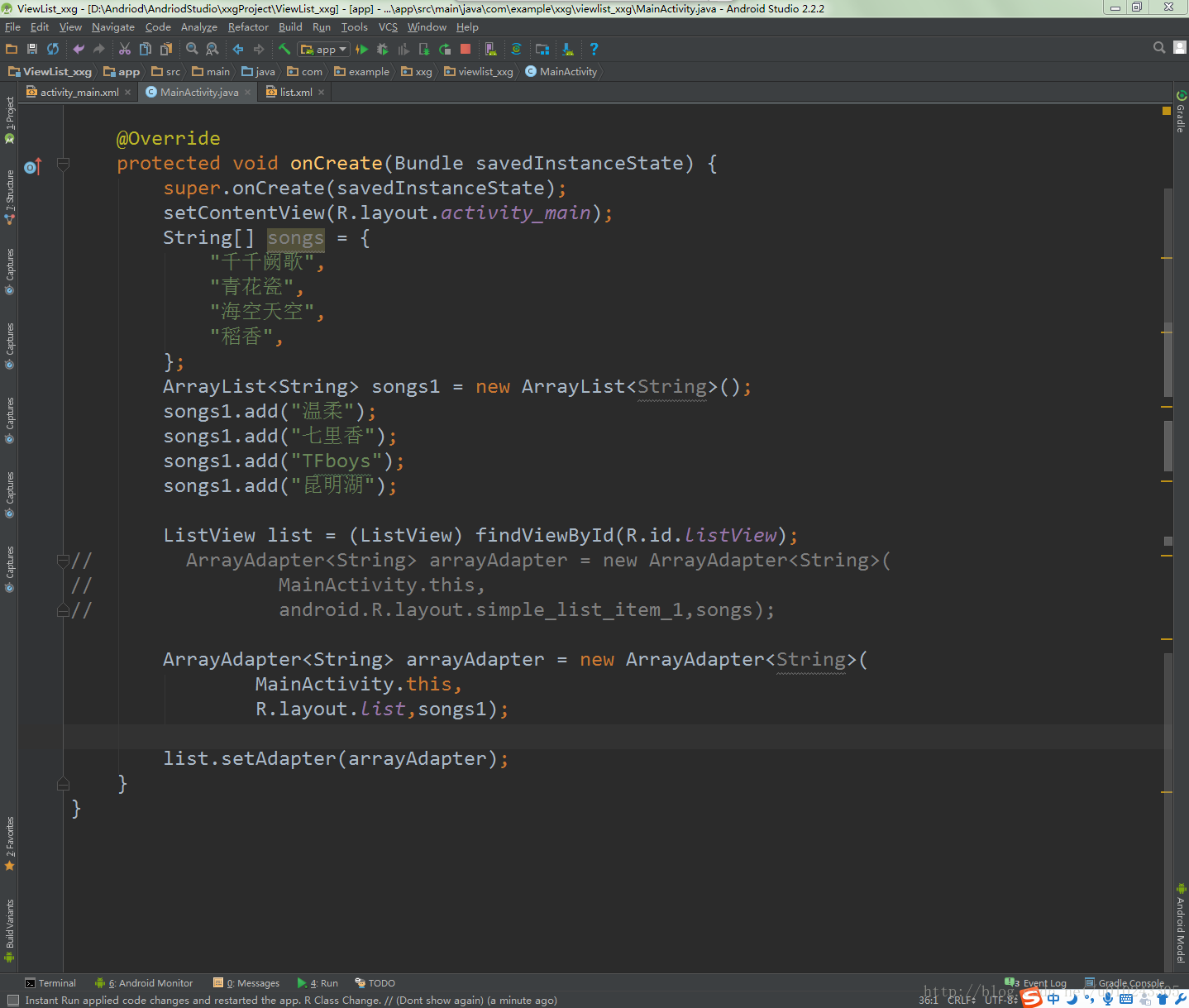Switch to the list.xml editor tab
Viewport: 1189px width, 1008px height.
click(x=295, y=92)
